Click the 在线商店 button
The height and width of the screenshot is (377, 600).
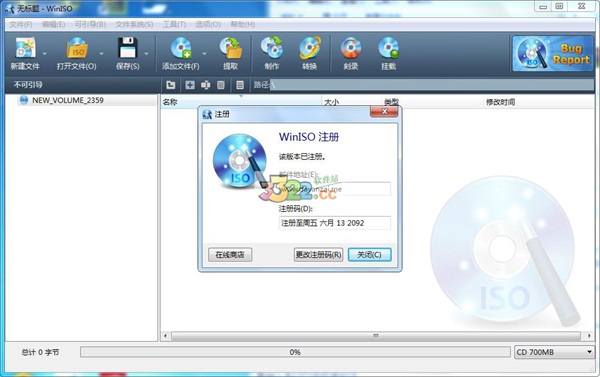tap(230, 255)
